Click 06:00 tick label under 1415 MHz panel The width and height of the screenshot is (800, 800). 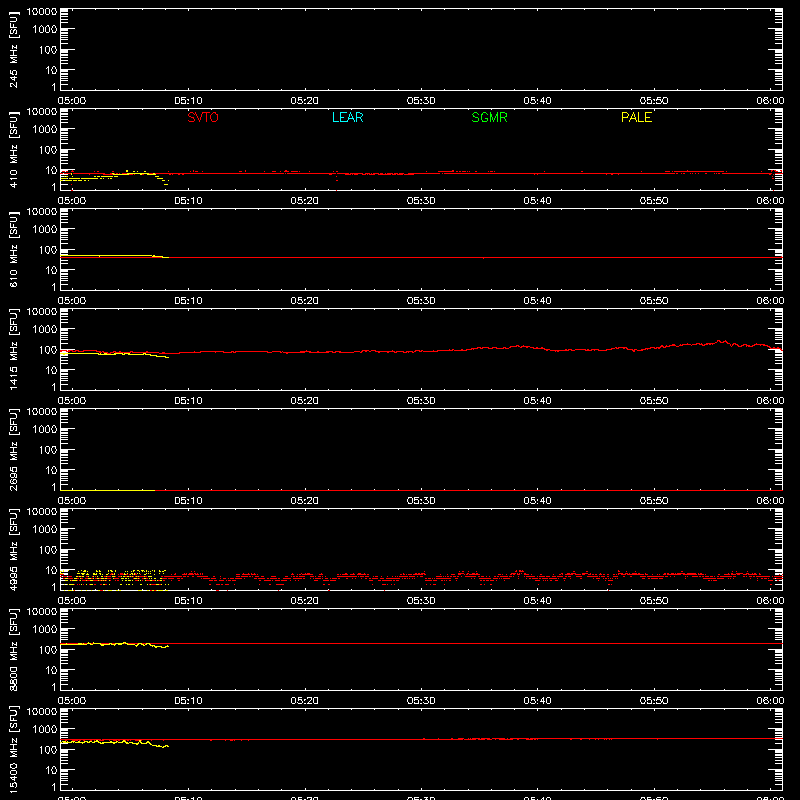(770, 401)
